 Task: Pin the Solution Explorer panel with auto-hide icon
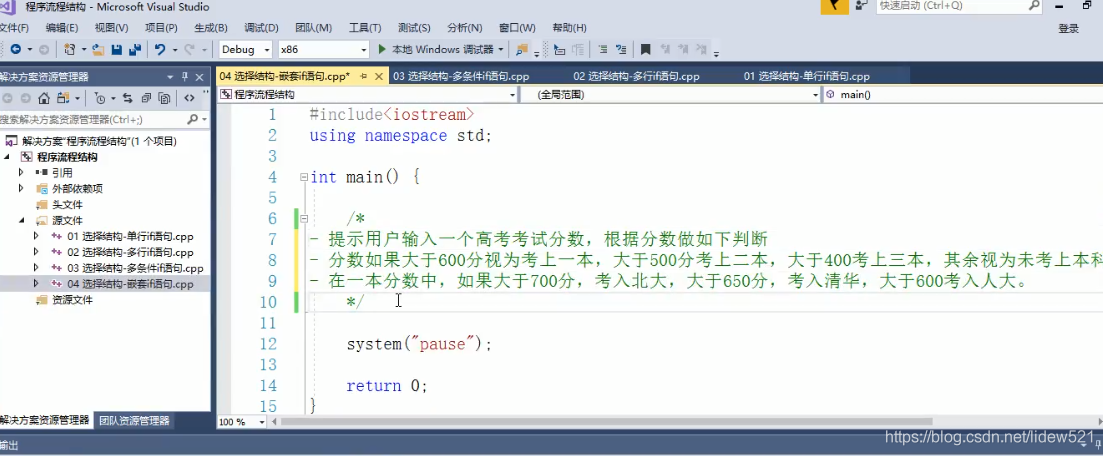click(x=185, y=77)
